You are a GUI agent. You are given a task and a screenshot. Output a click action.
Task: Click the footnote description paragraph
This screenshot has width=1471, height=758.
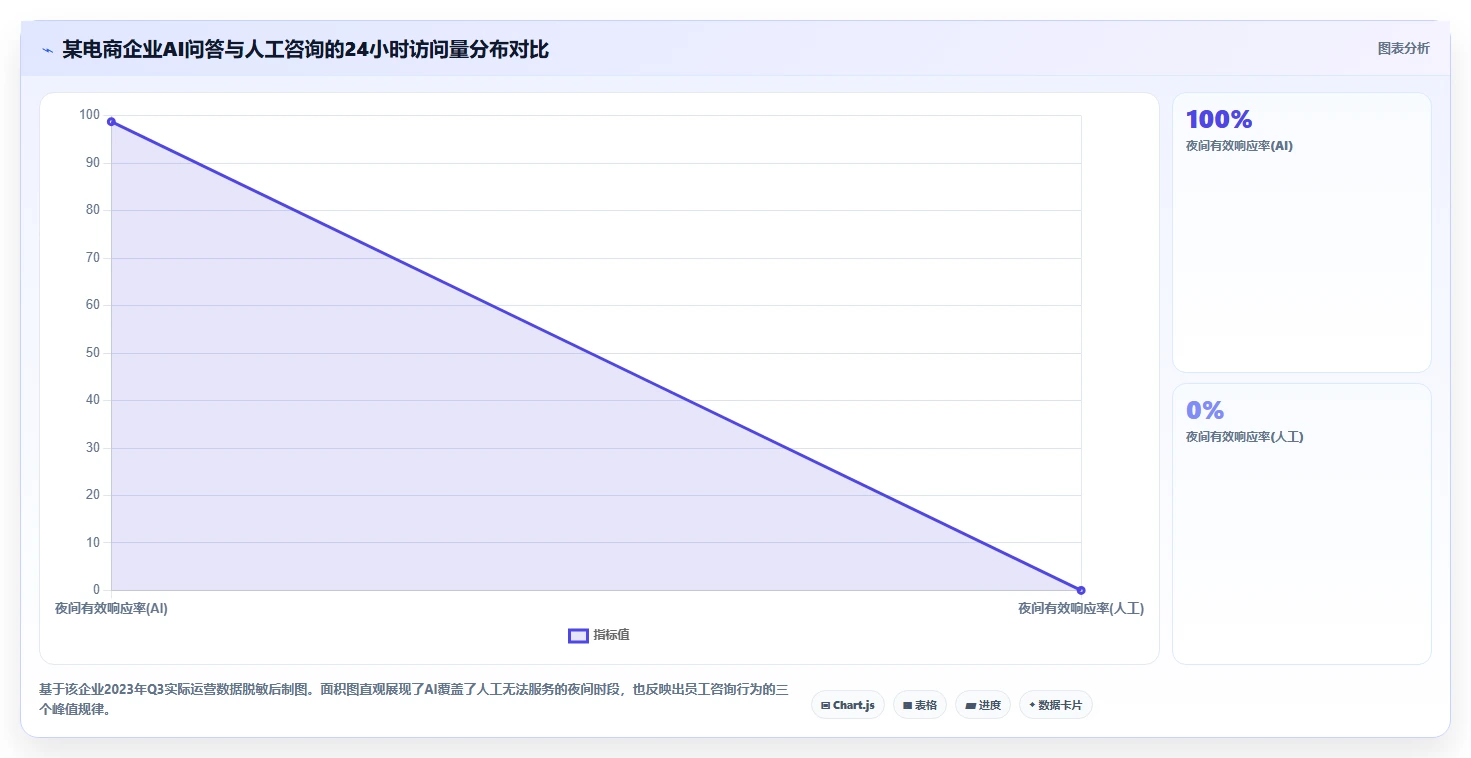coord(414,700)
